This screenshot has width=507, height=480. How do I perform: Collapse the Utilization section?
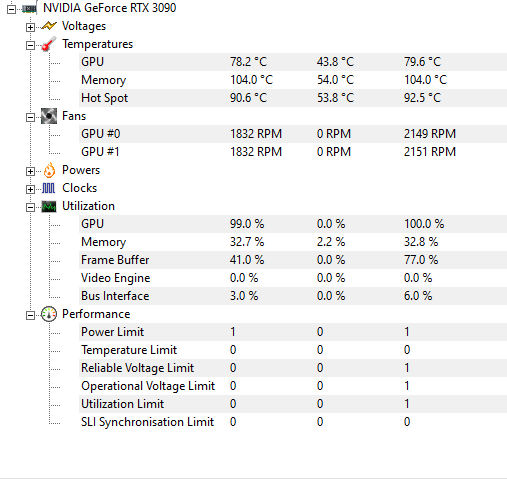point(30,207)
